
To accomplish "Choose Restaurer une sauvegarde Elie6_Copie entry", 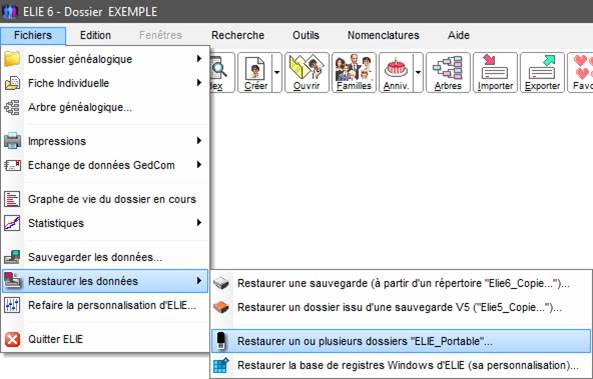I will click(401, 283).
